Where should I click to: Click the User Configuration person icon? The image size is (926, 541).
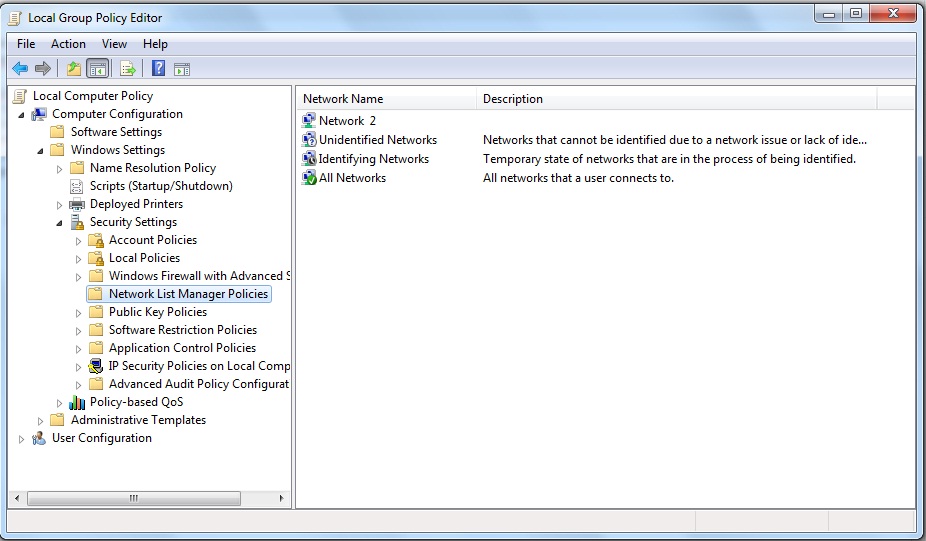(x=39, y=438)
